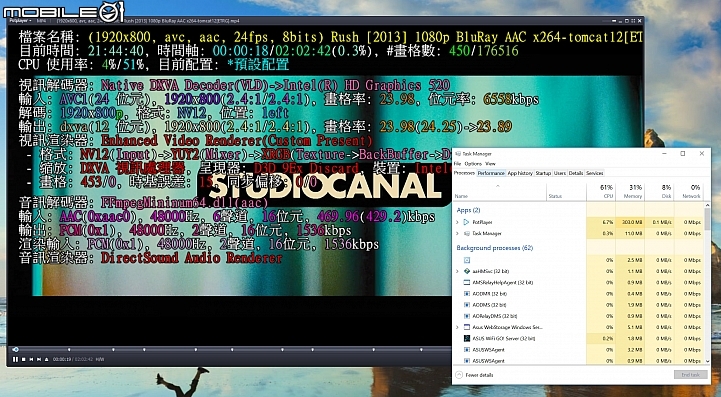
Task: Switch to the Users tab
Action: click(x=560, y=173)
